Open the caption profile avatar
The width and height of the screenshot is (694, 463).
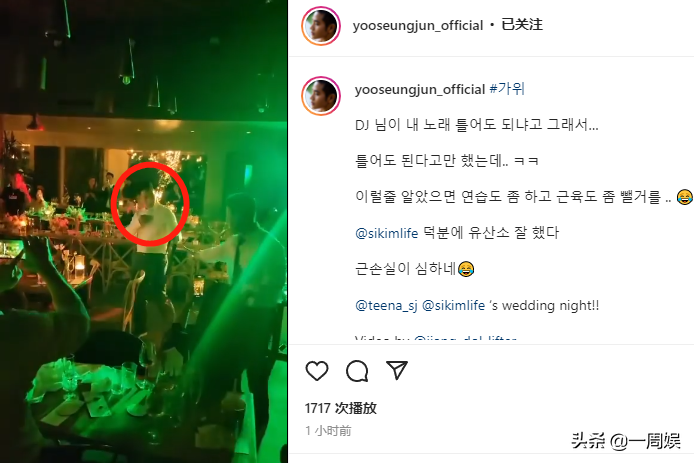point(321,96)
